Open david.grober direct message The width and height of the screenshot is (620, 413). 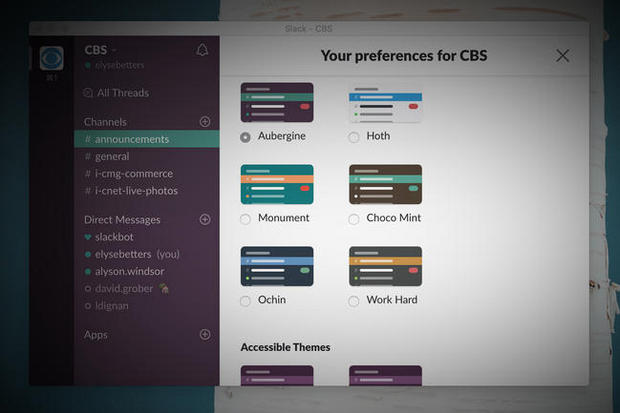coord(147,289)
